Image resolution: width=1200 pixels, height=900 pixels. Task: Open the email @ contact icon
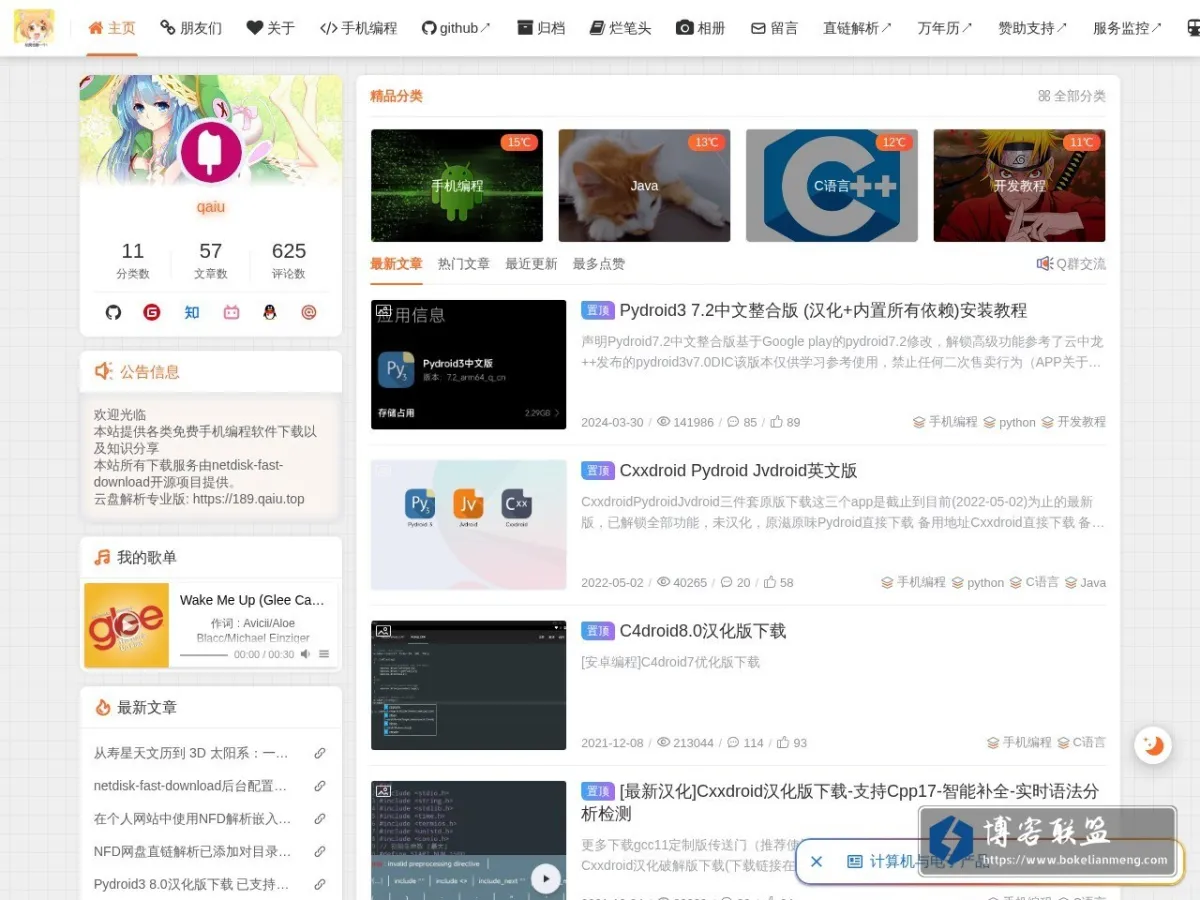tap(309, 312)
